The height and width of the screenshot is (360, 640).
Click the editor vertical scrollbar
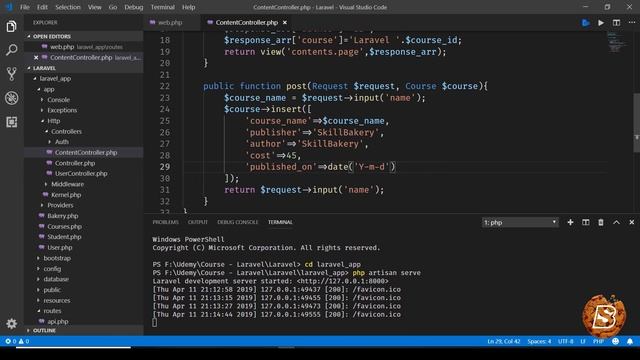click(x=636, y=122)
